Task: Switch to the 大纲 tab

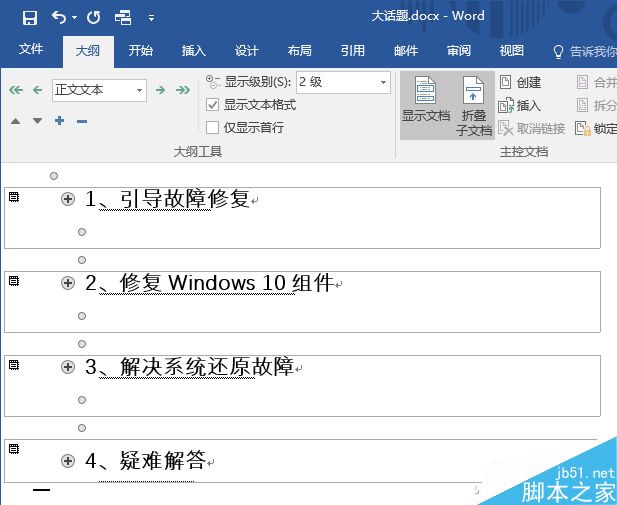Action: (x=88, y=51)
